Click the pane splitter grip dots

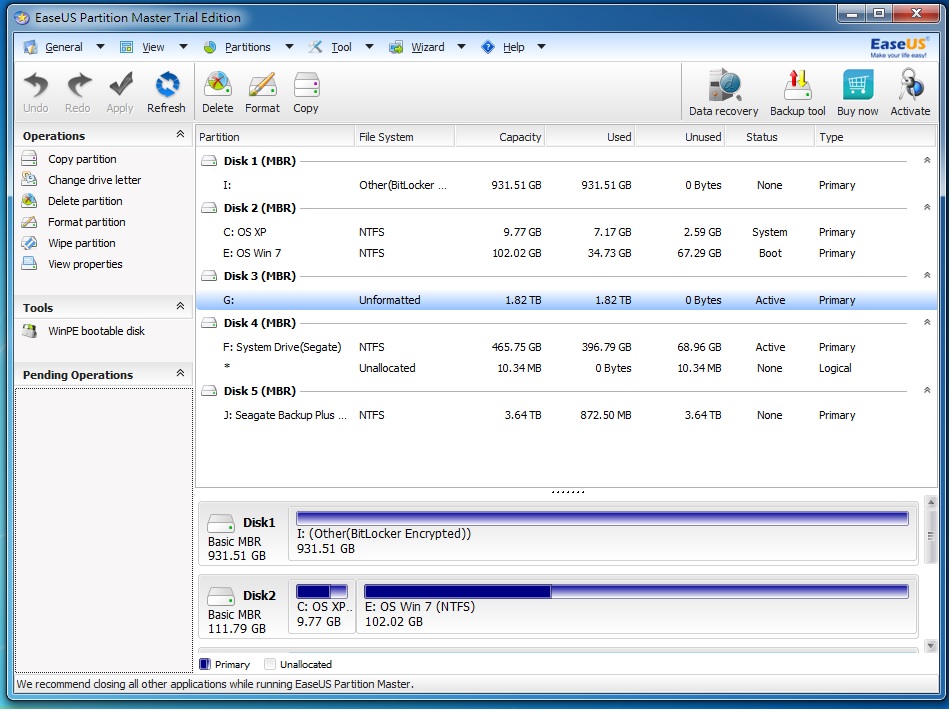[x=568, y=491]
